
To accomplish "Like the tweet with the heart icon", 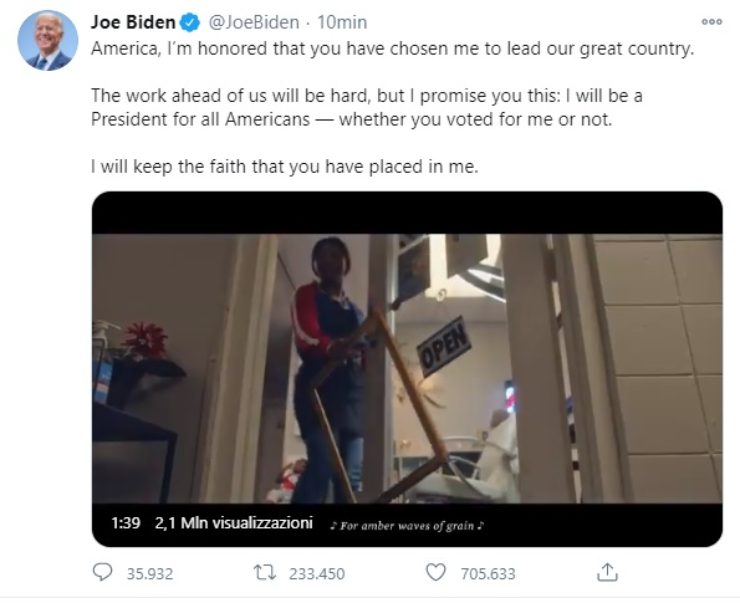I will coord(435,573).
